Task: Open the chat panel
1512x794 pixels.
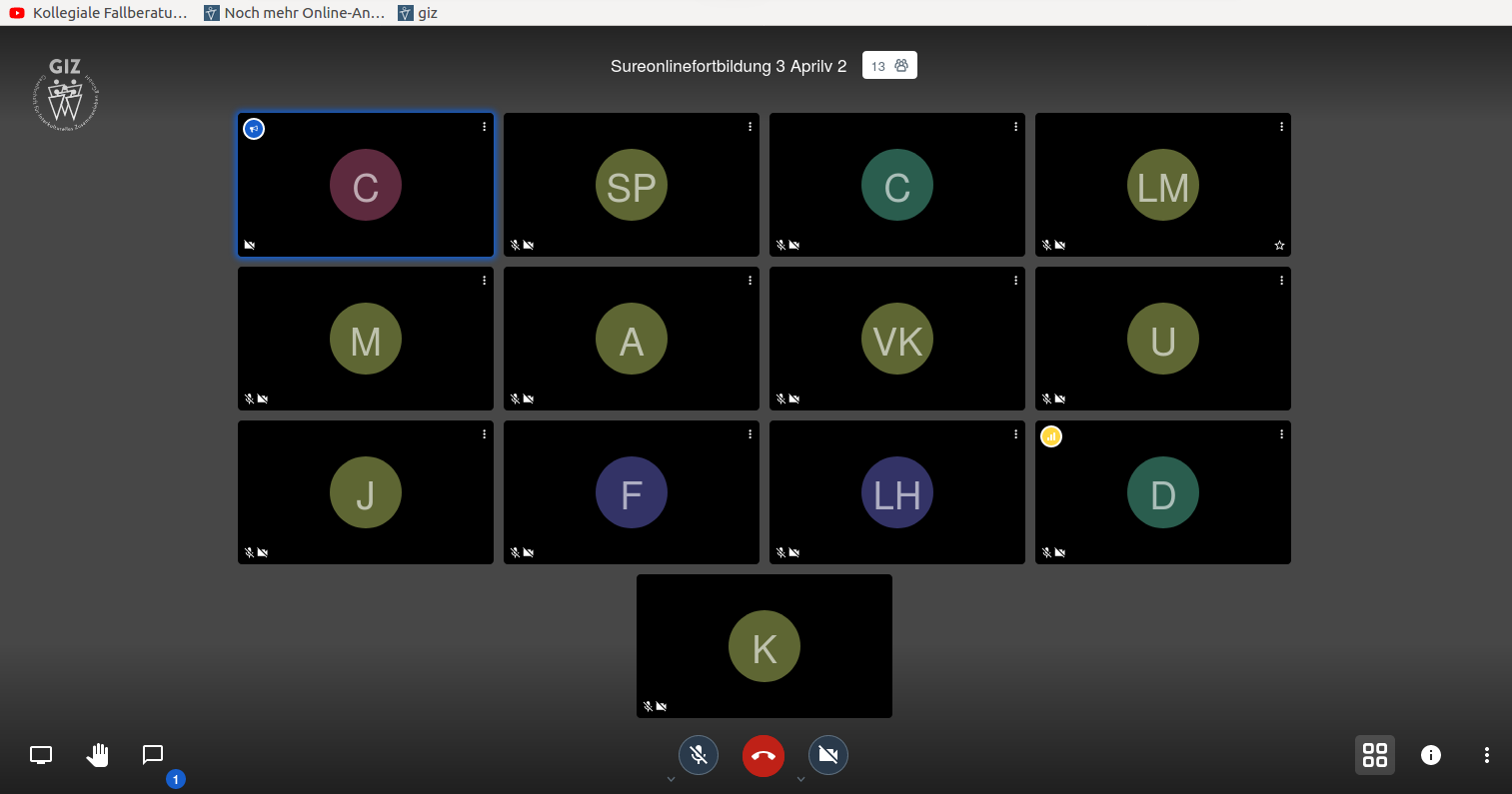Action: click(x=153, y=755)
